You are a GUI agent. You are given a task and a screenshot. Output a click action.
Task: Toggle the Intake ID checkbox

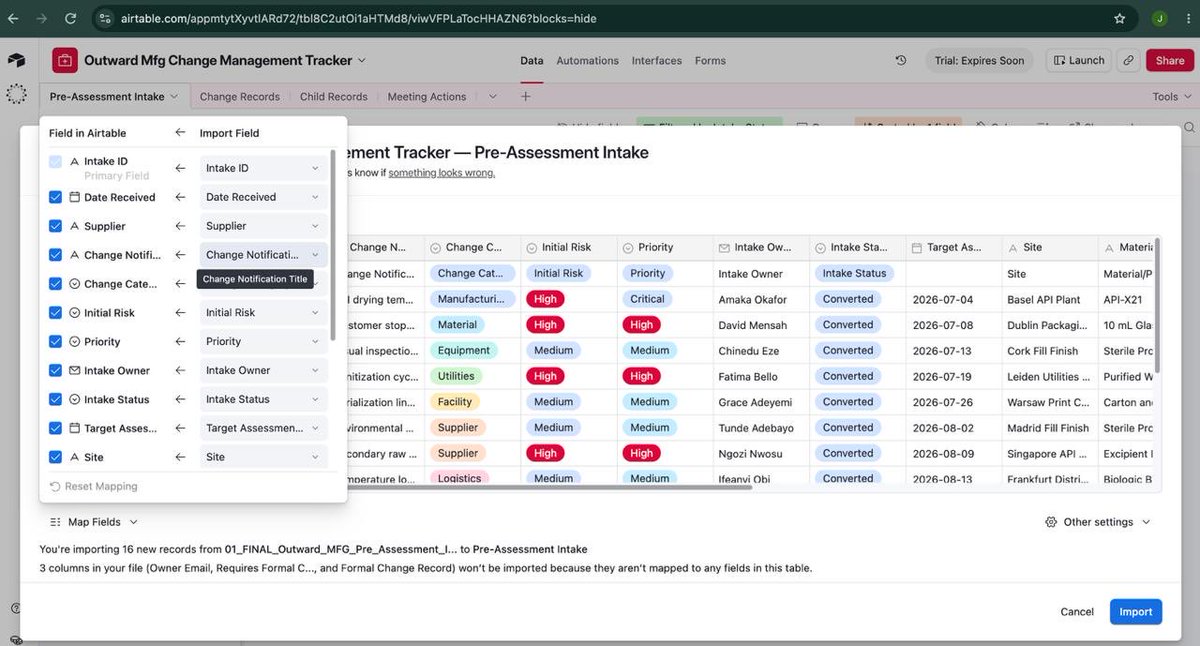[x=55, y=161]
